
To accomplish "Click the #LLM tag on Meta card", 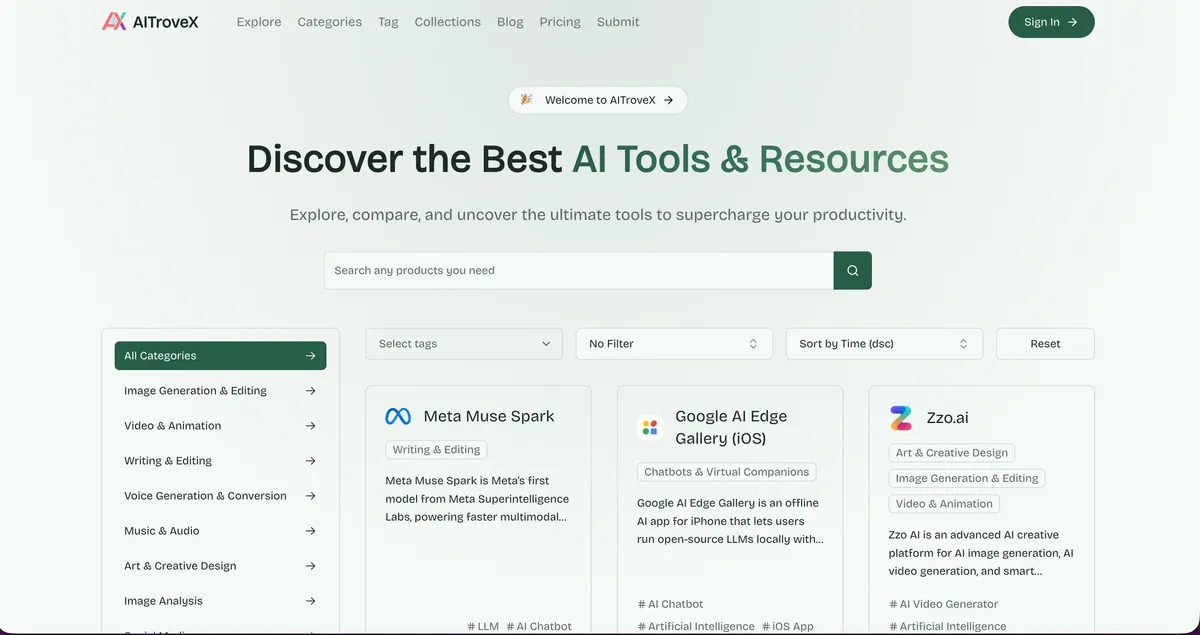I will pos(483,626).
